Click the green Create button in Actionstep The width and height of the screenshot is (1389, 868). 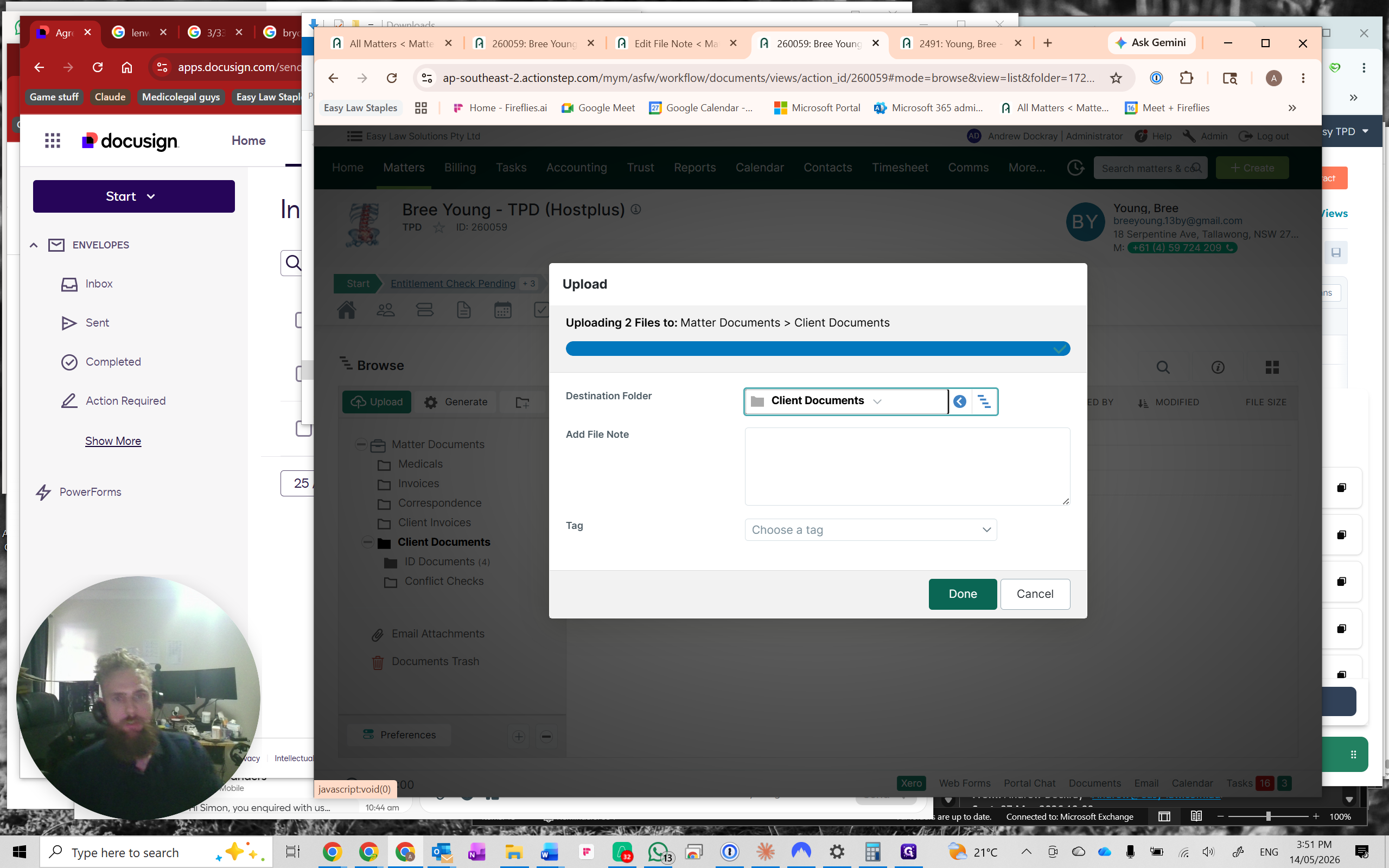pyautogui.click(x=1252, y=168)
